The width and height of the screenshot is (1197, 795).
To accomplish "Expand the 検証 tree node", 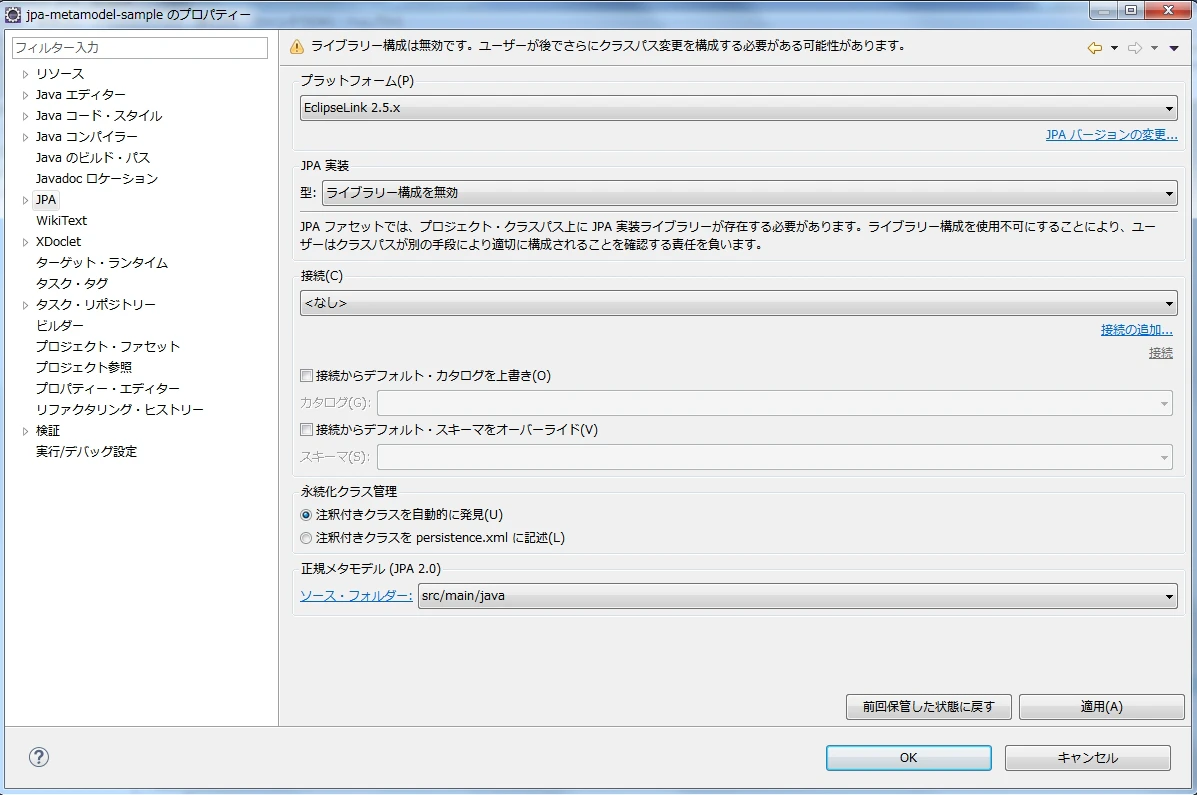I will (x=25, y=431).
